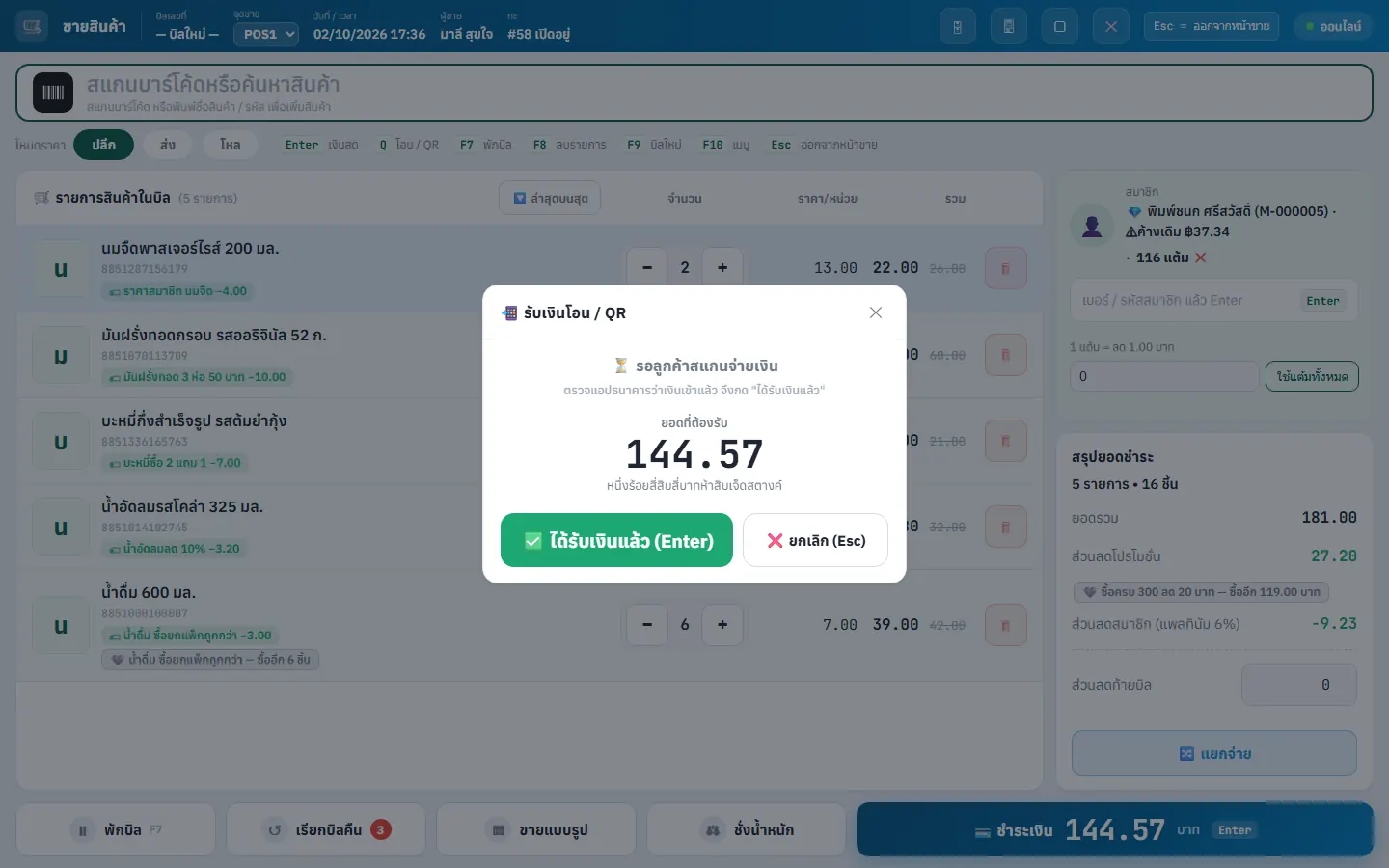
Task: Close the รับเงินโอน / QR dialog
Action: tap(876, 312)
